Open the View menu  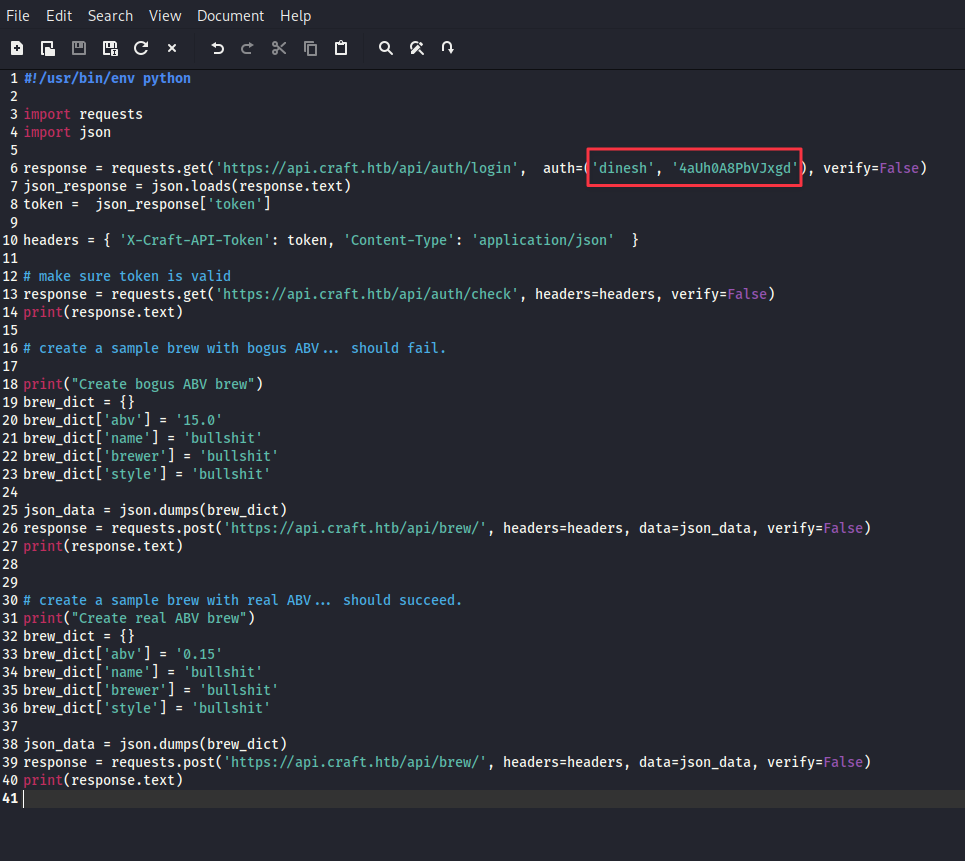(x=165, y=16)
